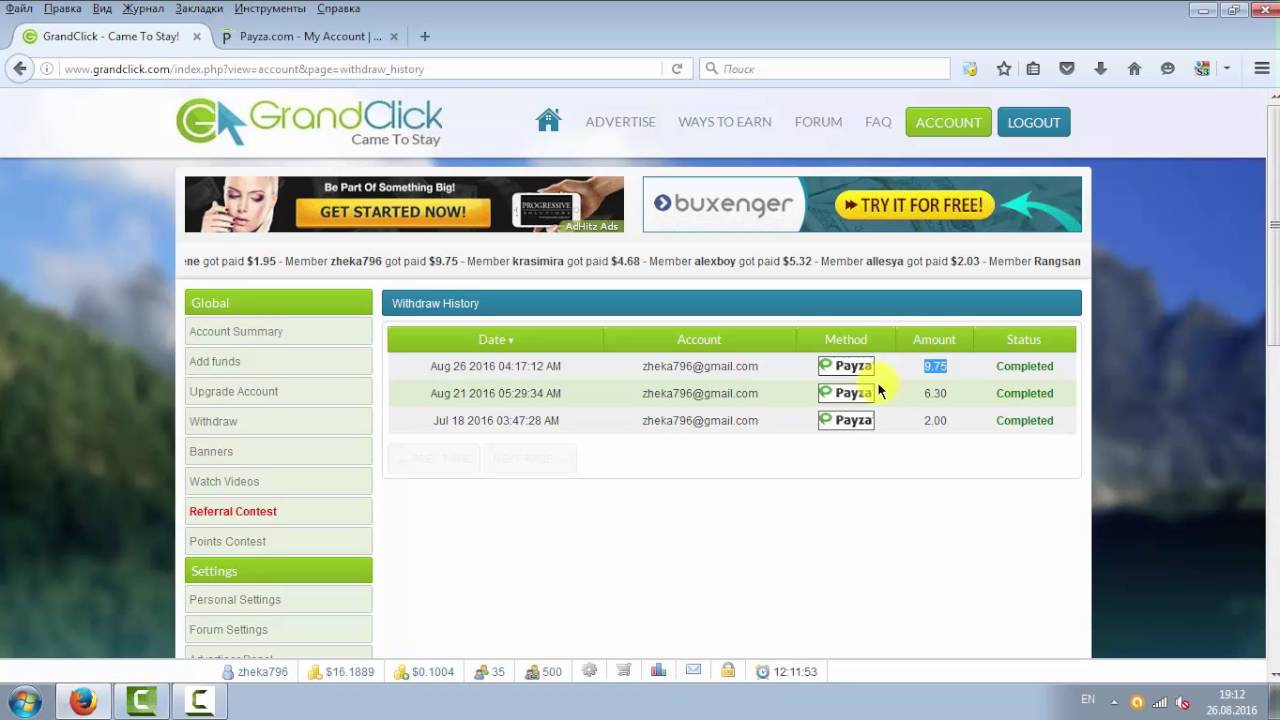The width and height of the screenshot is (1280, 720).
Task: Open Withdraw in the sidebar
Action: click(x=279, y=422)
